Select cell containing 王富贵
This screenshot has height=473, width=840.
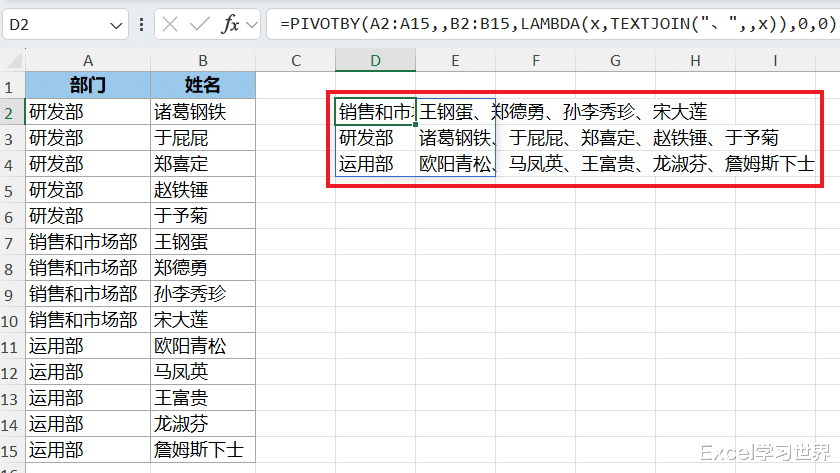[x=203, y=398]
